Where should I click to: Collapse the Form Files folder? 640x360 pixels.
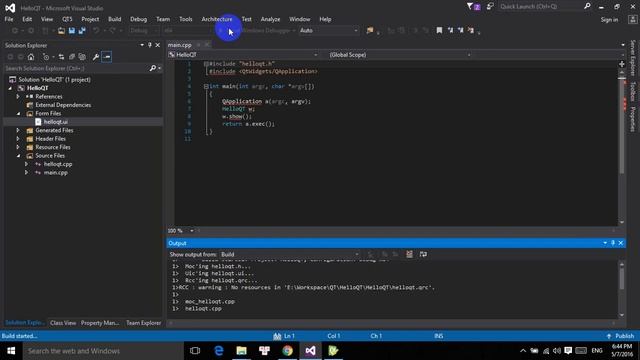coord(18,113)
